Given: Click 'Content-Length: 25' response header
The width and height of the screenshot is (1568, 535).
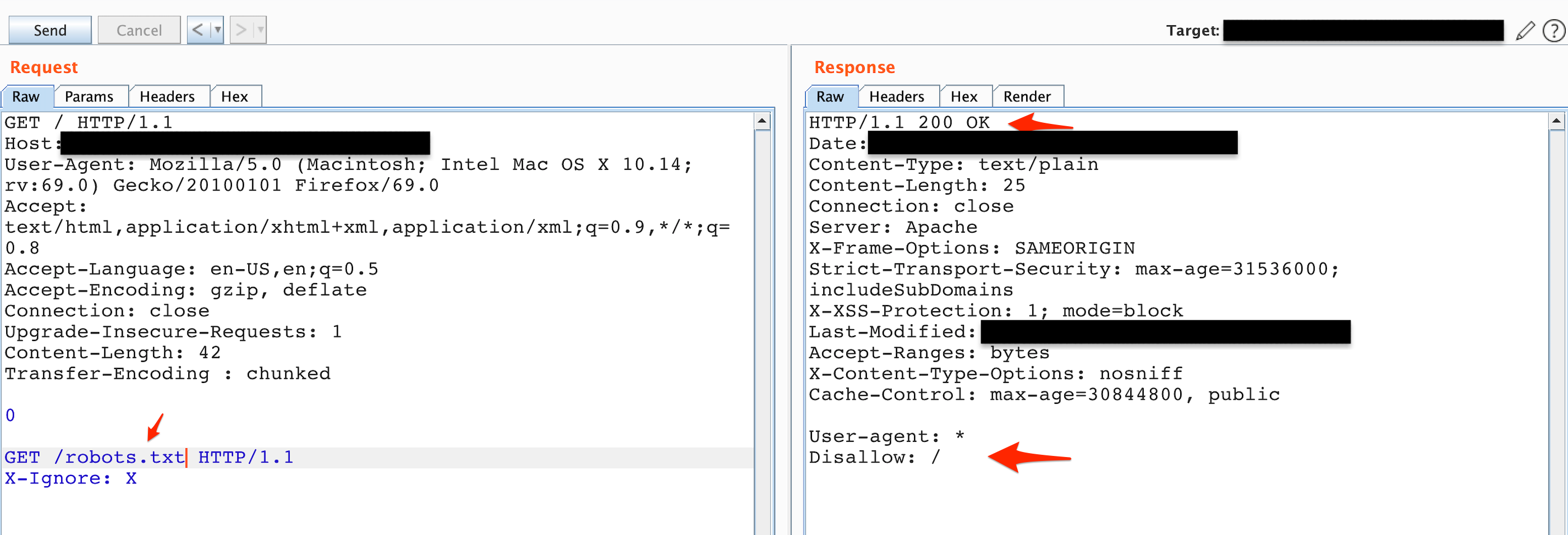Looking at the screenshot, I should pos(917,186).
